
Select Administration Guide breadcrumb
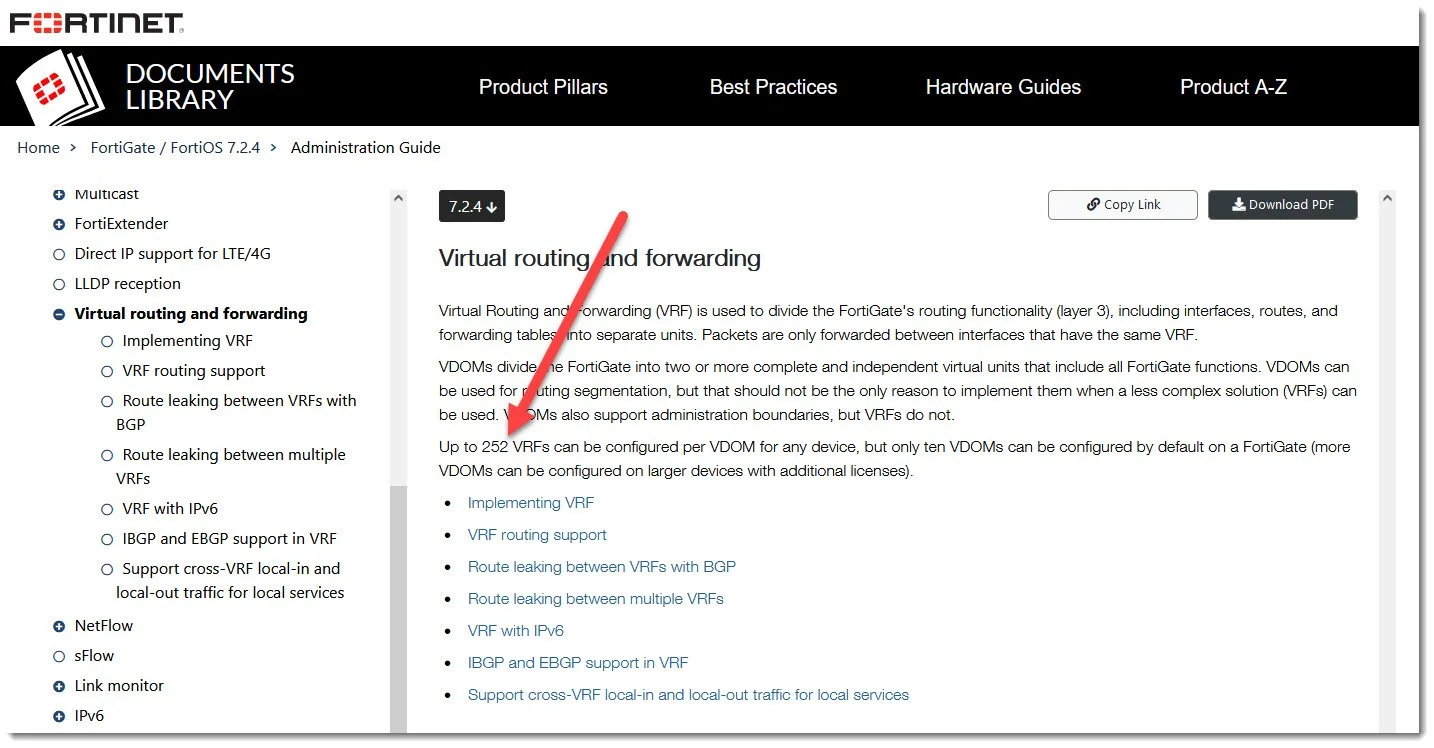coord(366,148)
